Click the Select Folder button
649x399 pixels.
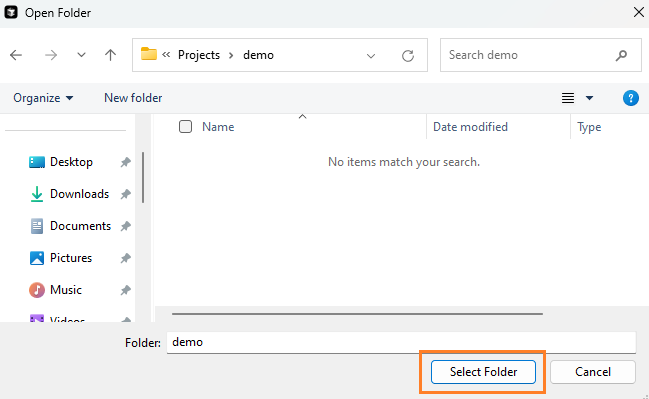click(x=483, y=372)
